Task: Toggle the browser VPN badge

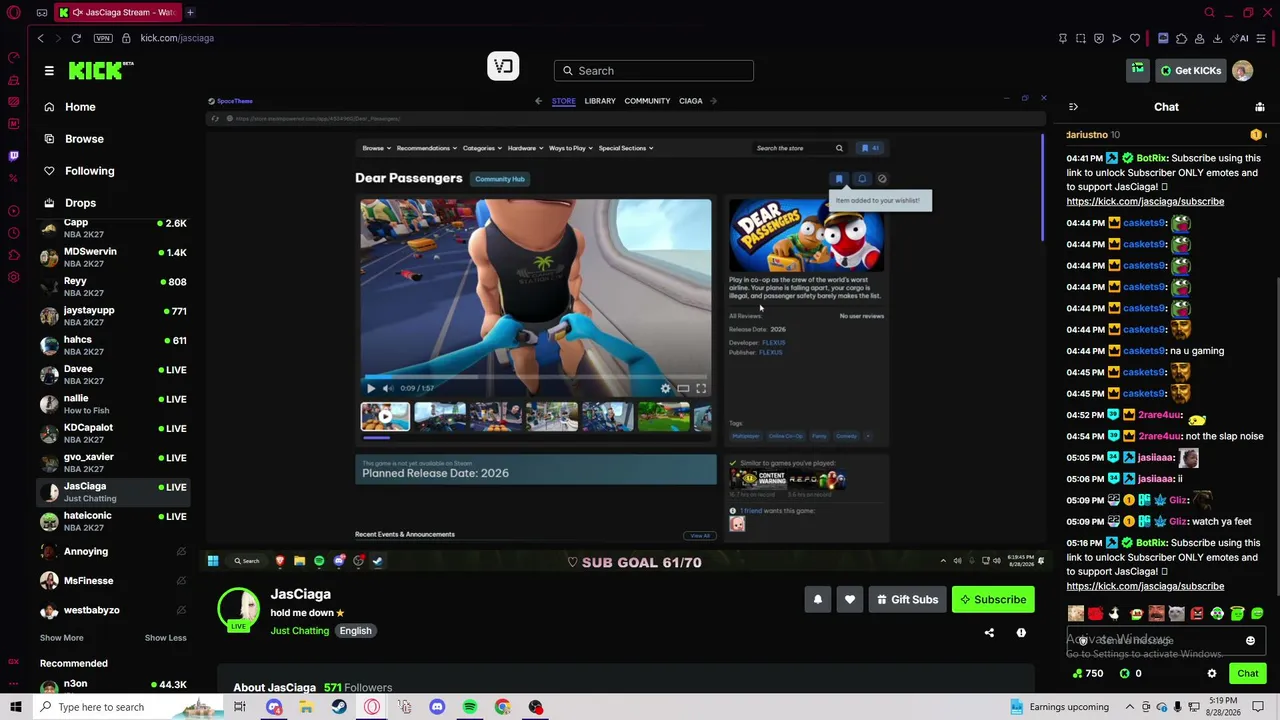Action: [103, 38]
